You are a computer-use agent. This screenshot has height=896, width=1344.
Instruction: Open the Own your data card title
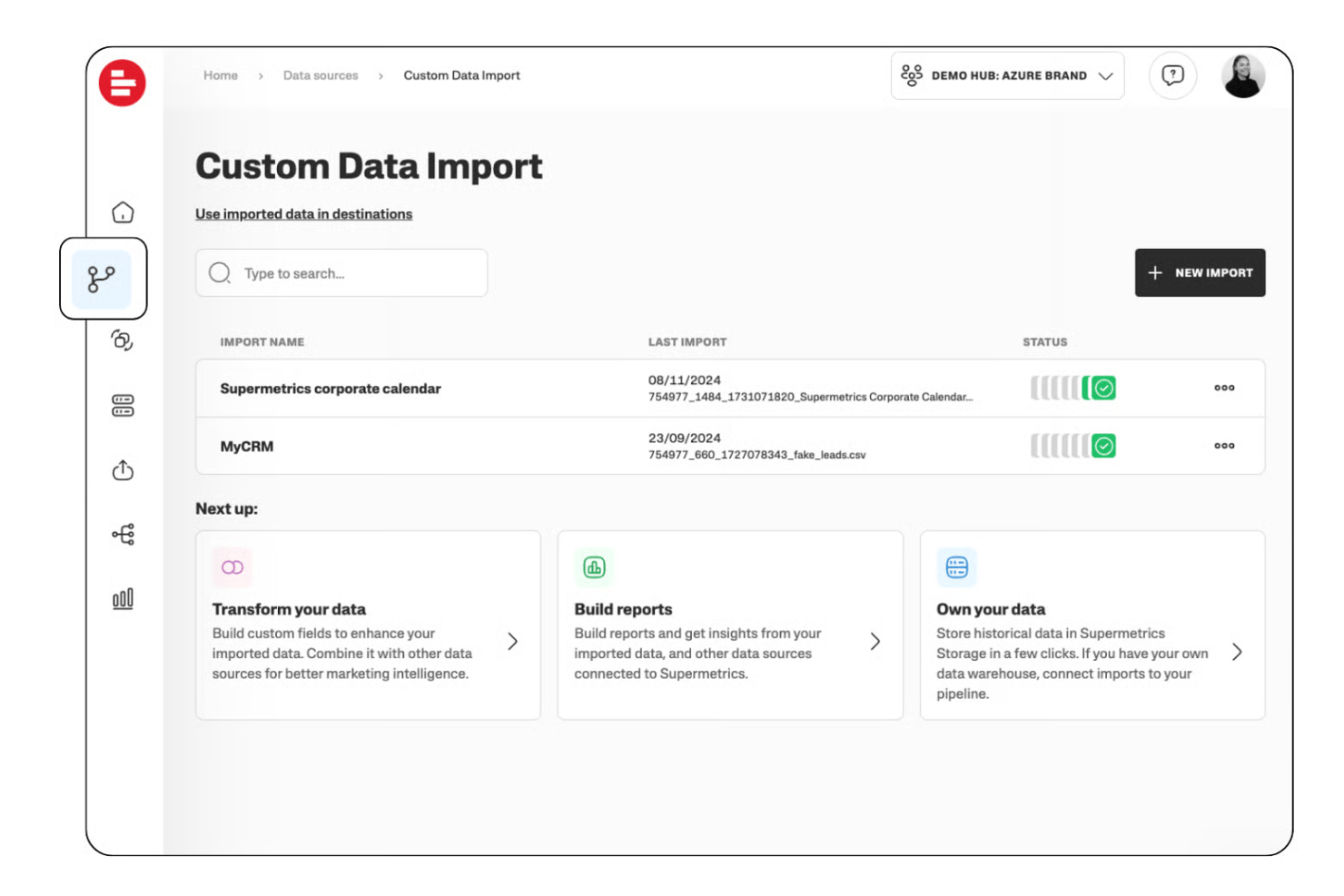(991, 609)
